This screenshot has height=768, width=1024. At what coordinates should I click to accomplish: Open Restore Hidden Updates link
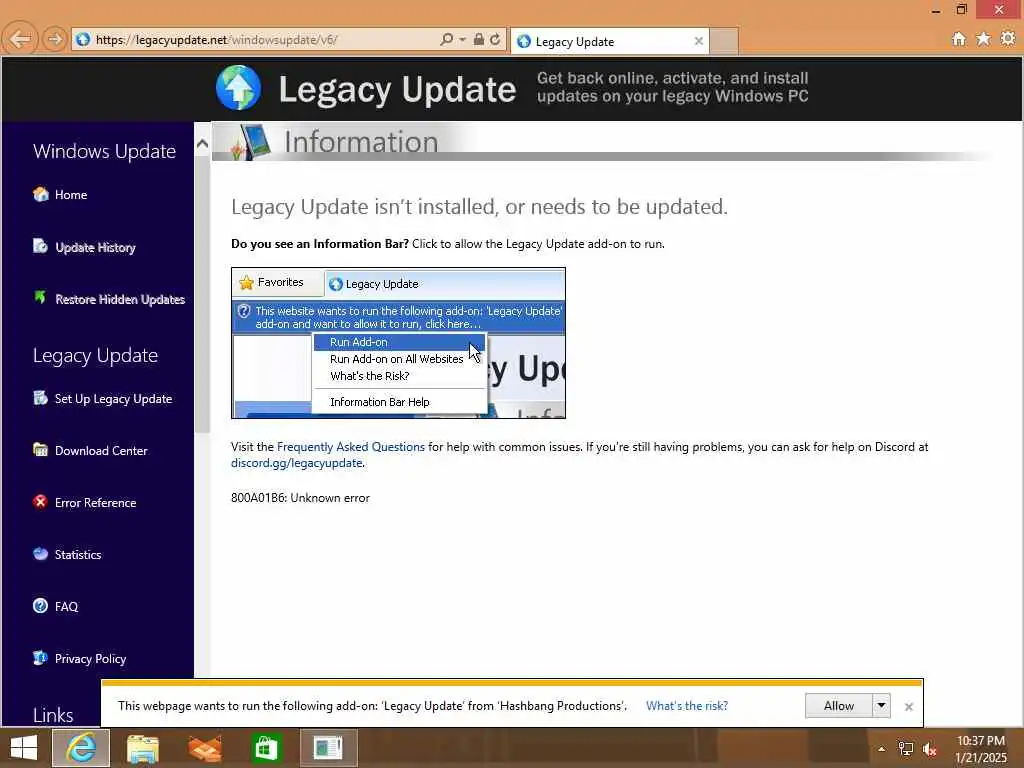click(x=120, y=299)
